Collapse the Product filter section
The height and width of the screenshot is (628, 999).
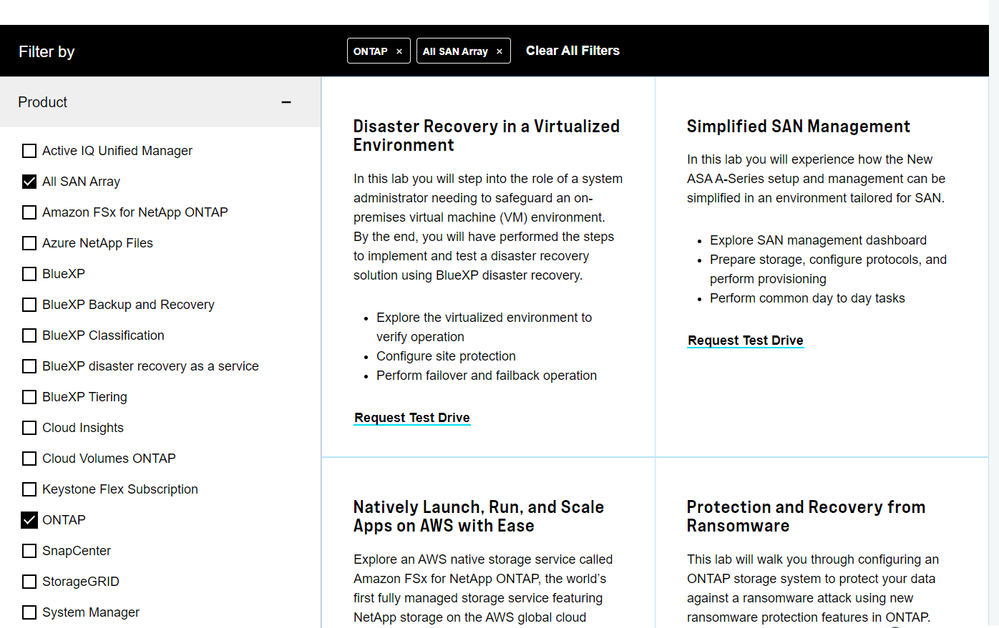(286, 102)
